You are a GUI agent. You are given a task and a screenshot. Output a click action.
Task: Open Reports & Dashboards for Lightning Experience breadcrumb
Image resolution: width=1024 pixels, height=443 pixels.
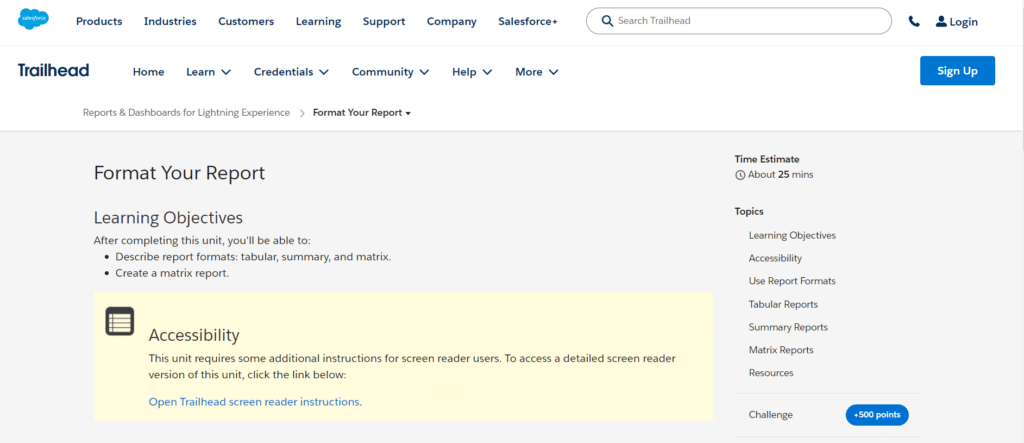(x=186, y=112)
